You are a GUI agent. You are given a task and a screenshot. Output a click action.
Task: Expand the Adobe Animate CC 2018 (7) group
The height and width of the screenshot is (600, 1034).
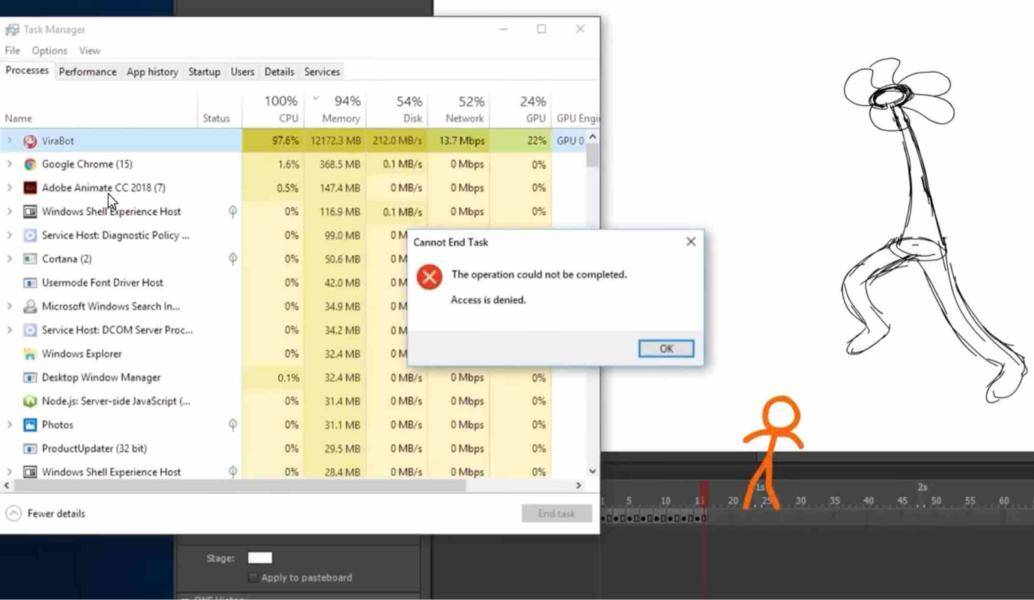9,188
